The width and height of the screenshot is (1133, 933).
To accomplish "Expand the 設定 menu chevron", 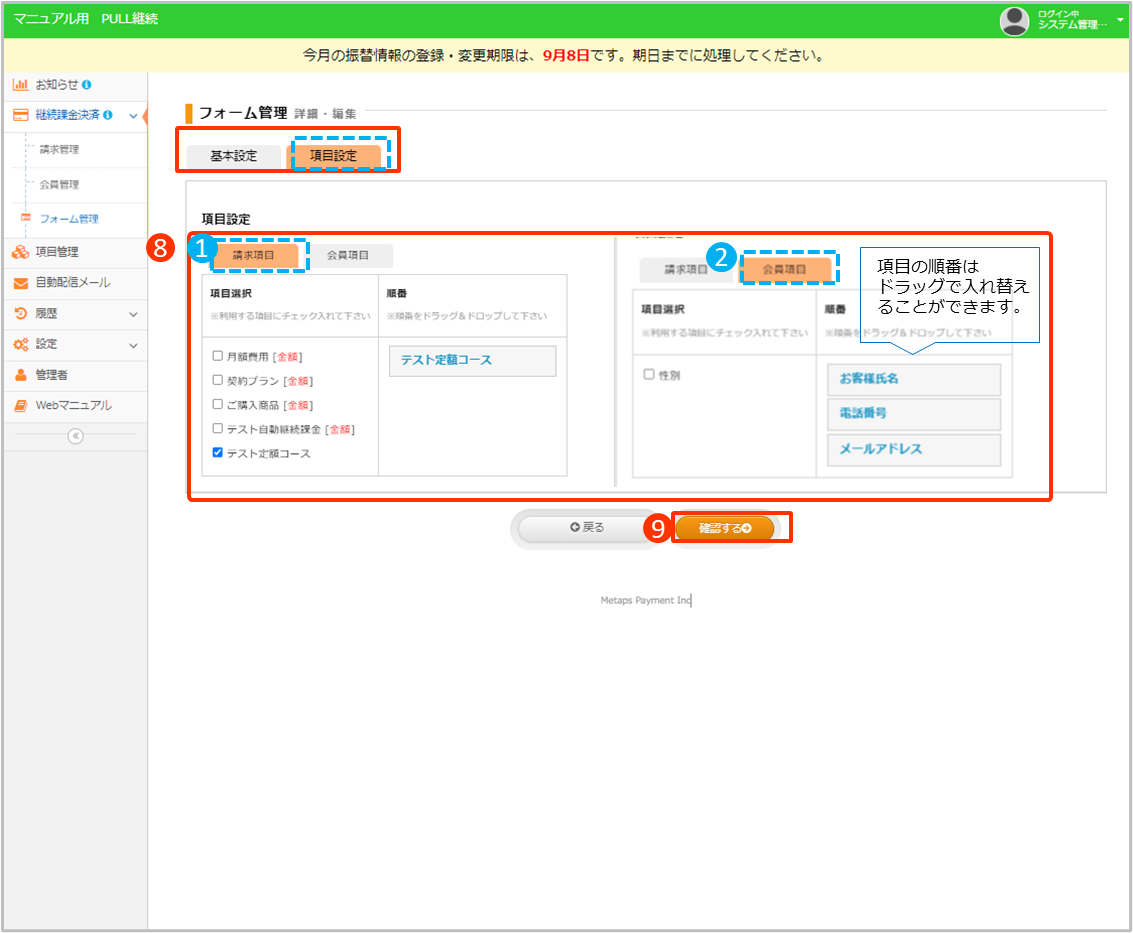I will (x=134, y=344).
